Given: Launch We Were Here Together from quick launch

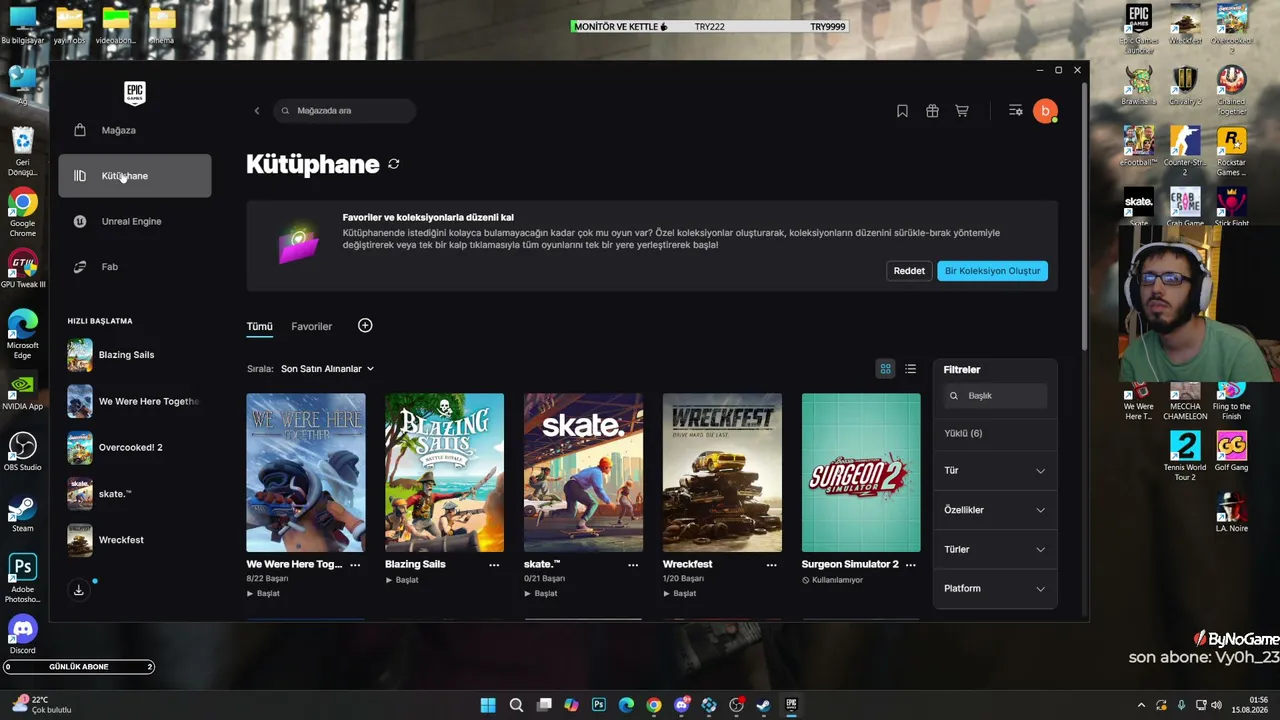Looking at the screenshot, I should point(134,401).
